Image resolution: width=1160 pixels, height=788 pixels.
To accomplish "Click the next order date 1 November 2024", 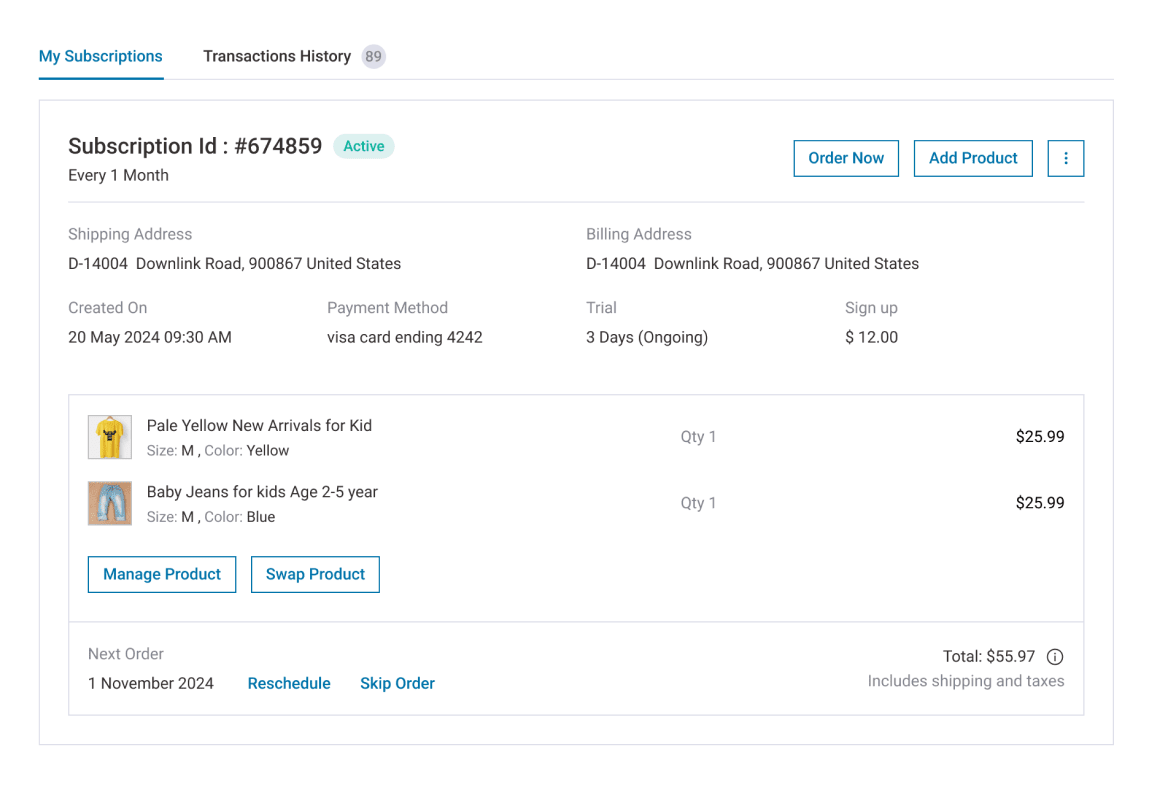I will coord(151,683).
